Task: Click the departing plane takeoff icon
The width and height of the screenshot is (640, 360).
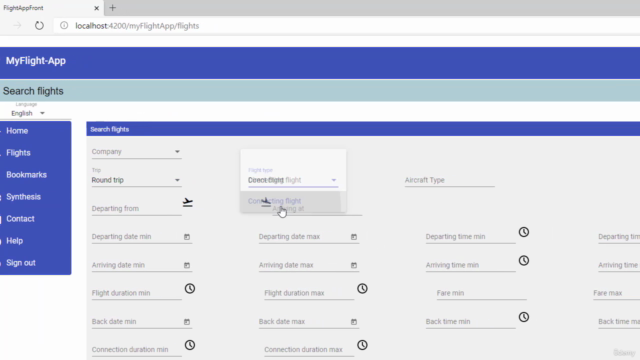Action: 187,202
